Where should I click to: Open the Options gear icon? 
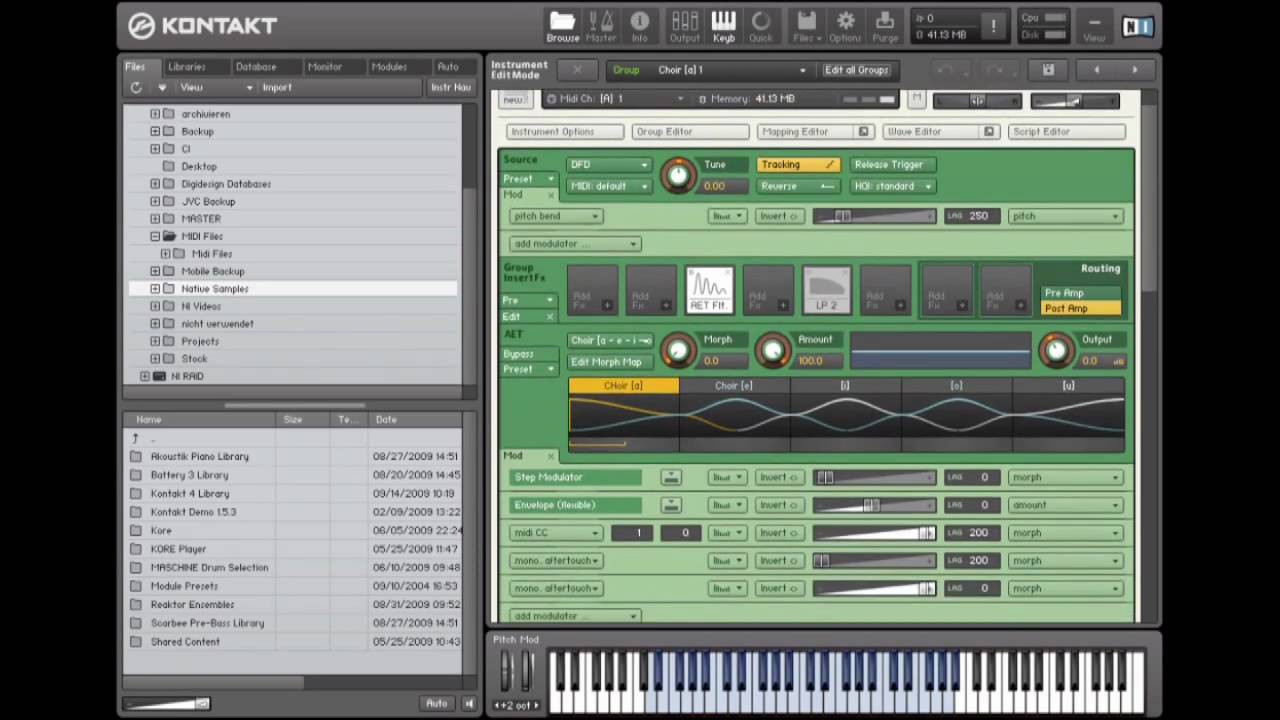(x=845, y=26)
